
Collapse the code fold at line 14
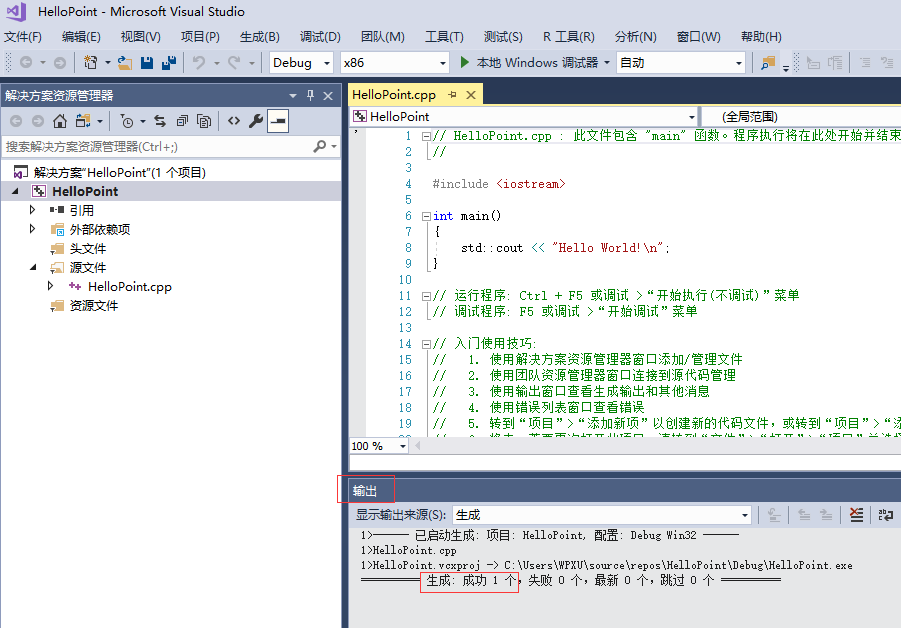pos(426,345)
